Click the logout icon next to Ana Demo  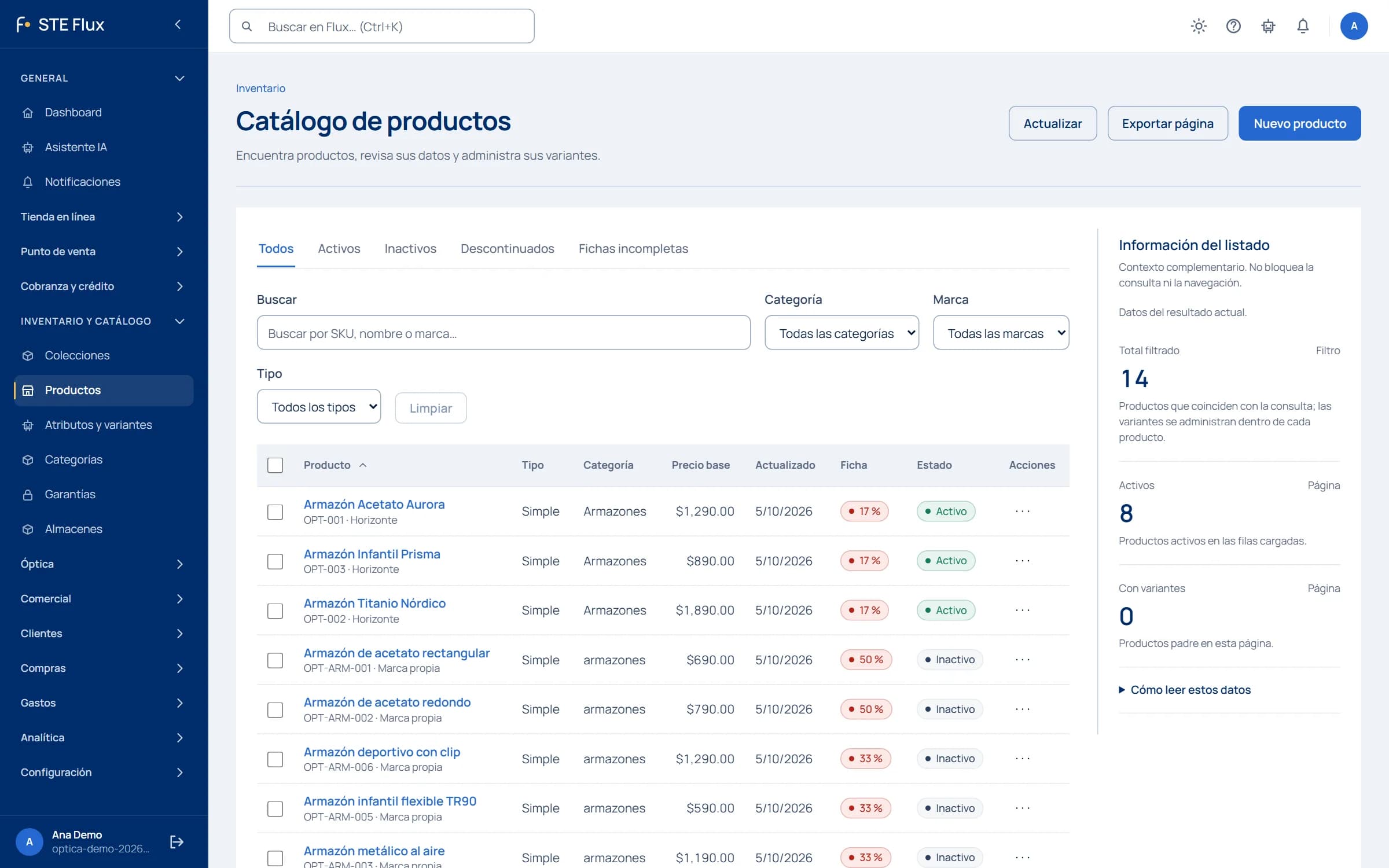(177, 841)
